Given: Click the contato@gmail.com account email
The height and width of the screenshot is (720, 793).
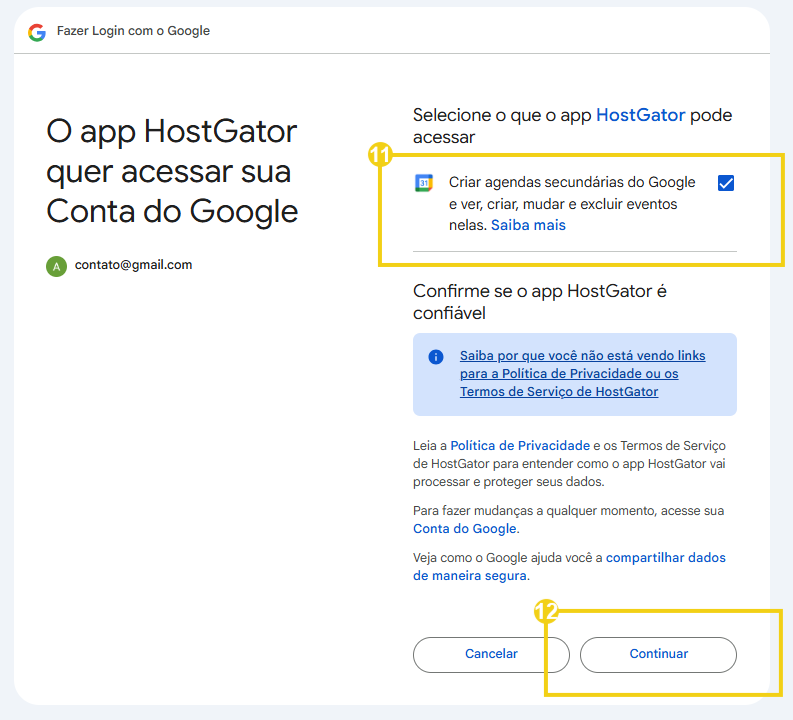Looking at the screenshot, I should (134, 265).
